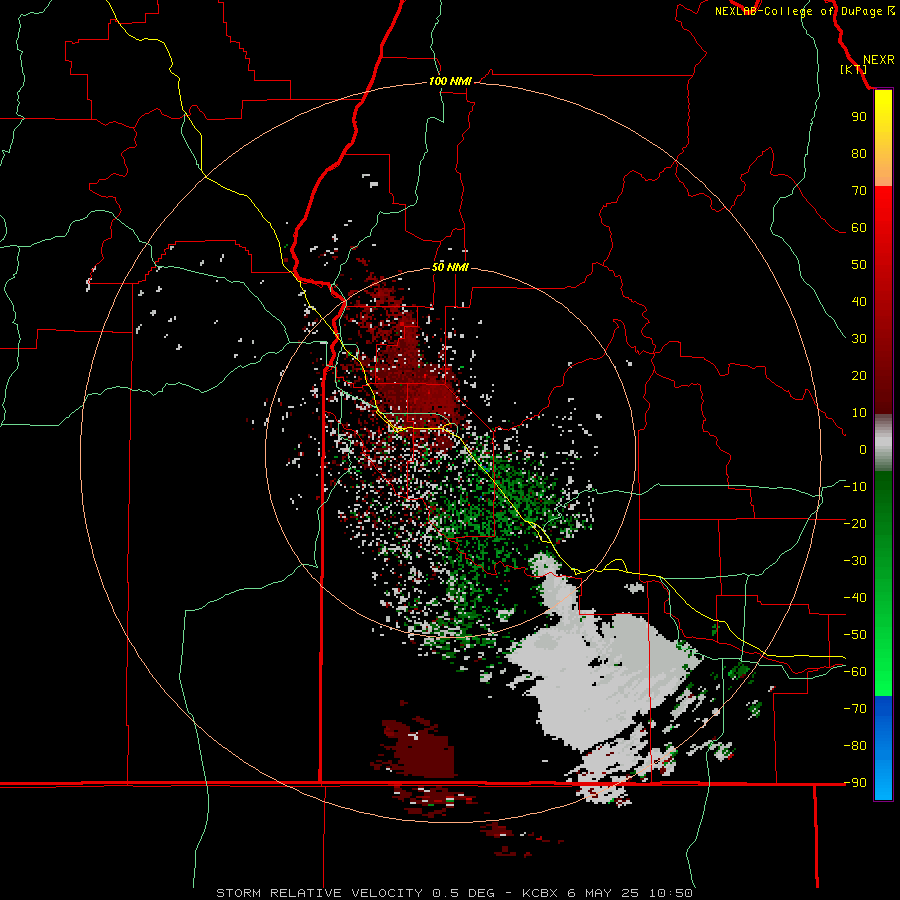Viewport: 900px width, 900px height.
Task: Click the -40 value on velocity scale
Action: [x=855, y=598]
